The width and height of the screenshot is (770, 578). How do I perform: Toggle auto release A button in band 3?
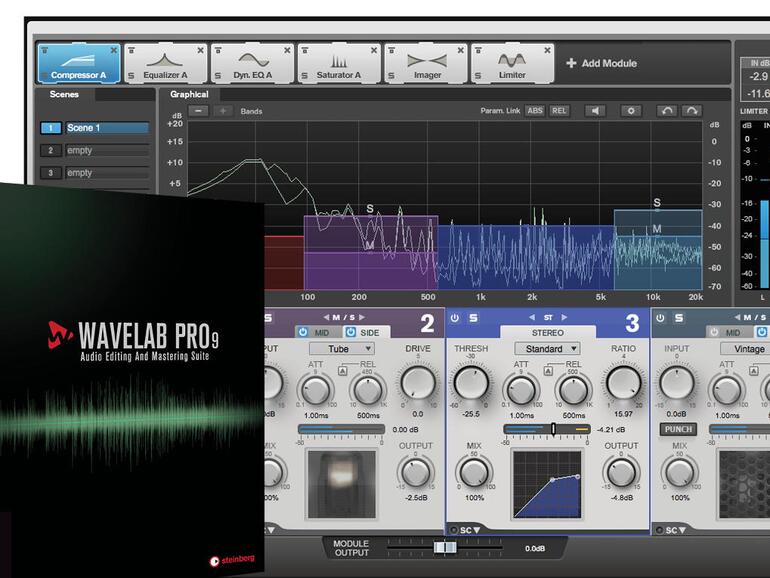(548, 371)
